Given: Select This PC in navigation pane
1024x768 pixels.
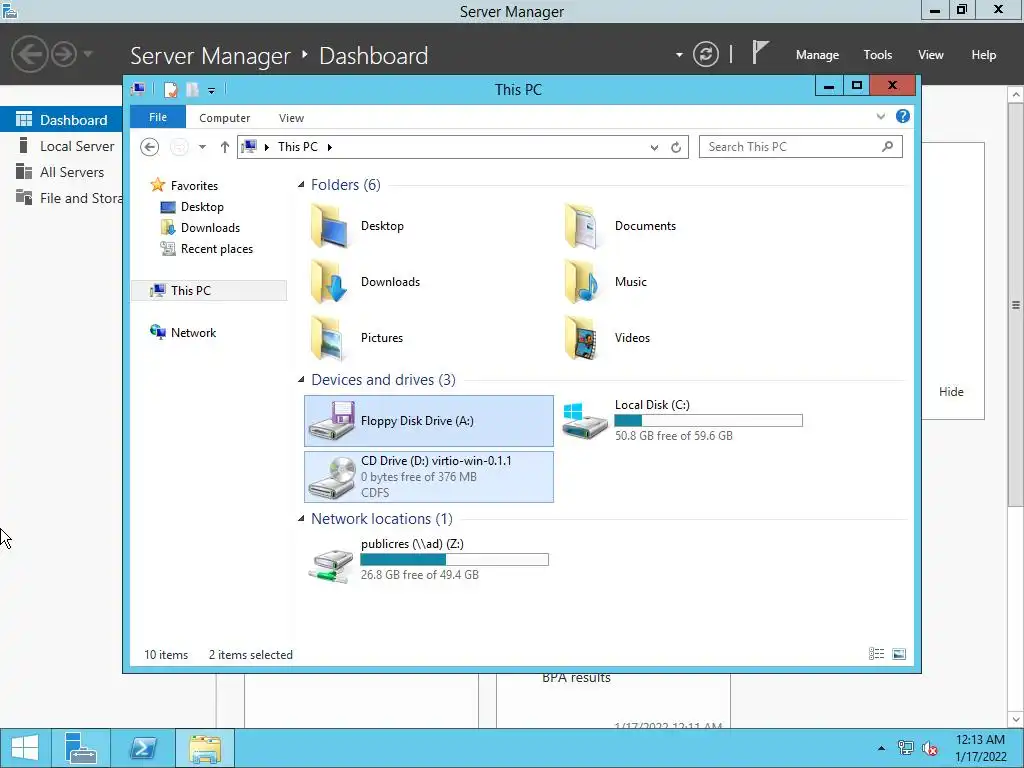Looking at the screenshot, I should pos(209,291).
